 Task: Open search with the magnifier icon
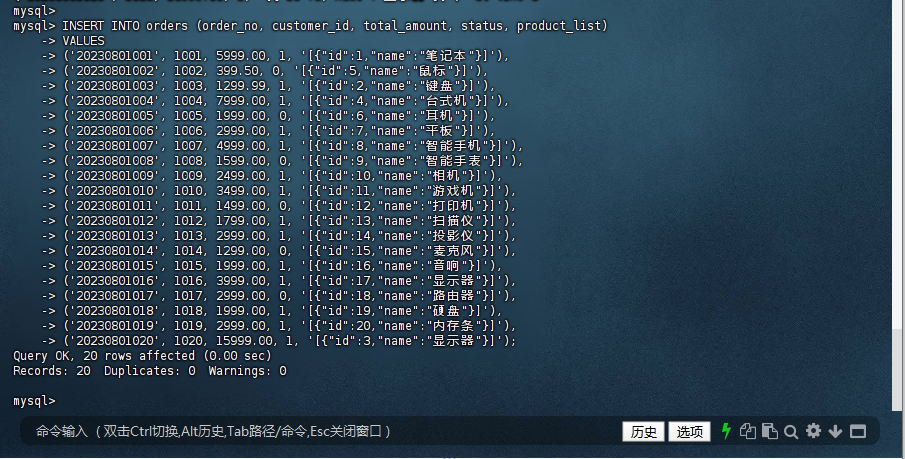tap(791, 431)
